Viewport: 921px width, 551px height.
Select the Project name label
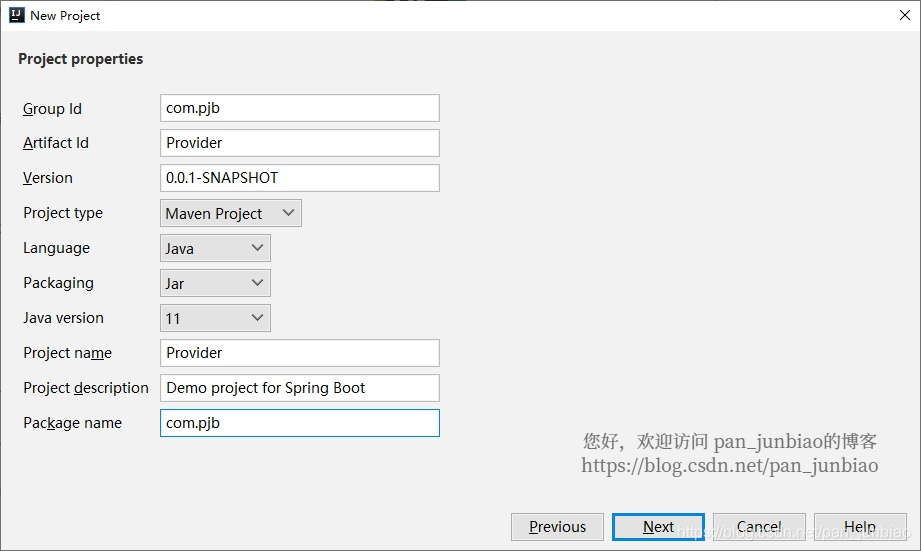click(x=68, y=353)
